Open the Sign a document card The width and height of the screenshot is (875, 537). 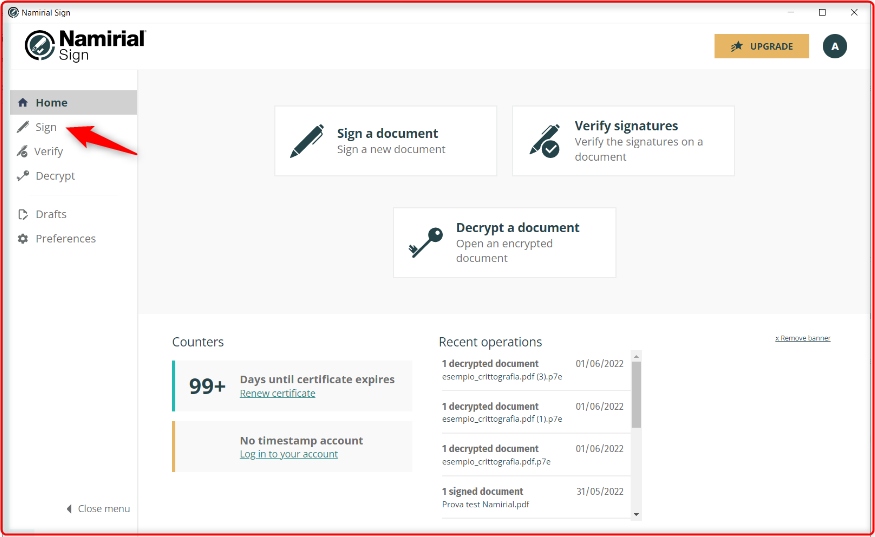tap(386, 141)
